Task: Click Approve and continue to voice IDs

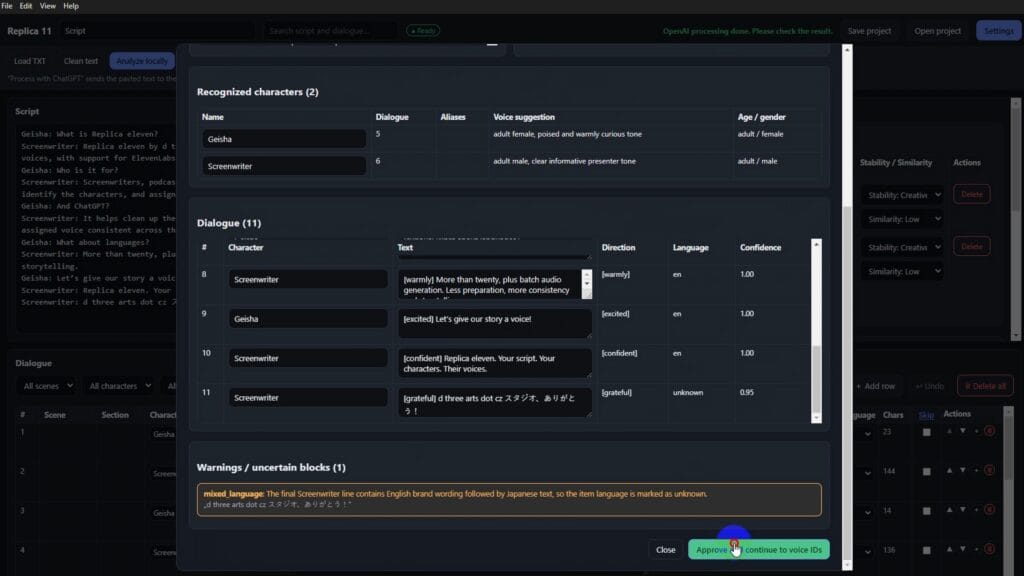Action: coord(759,550)
